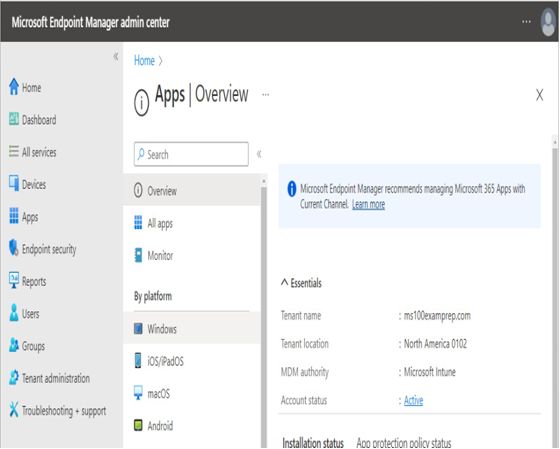Click the Apps menu vertical scrollbar

pyautogui.click(x=264, y=314)
